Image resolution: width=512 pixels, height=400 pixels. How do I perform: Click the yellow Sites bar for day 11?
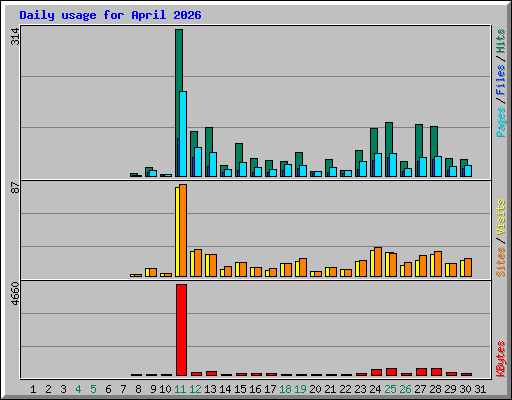click(x=177, y=232)
